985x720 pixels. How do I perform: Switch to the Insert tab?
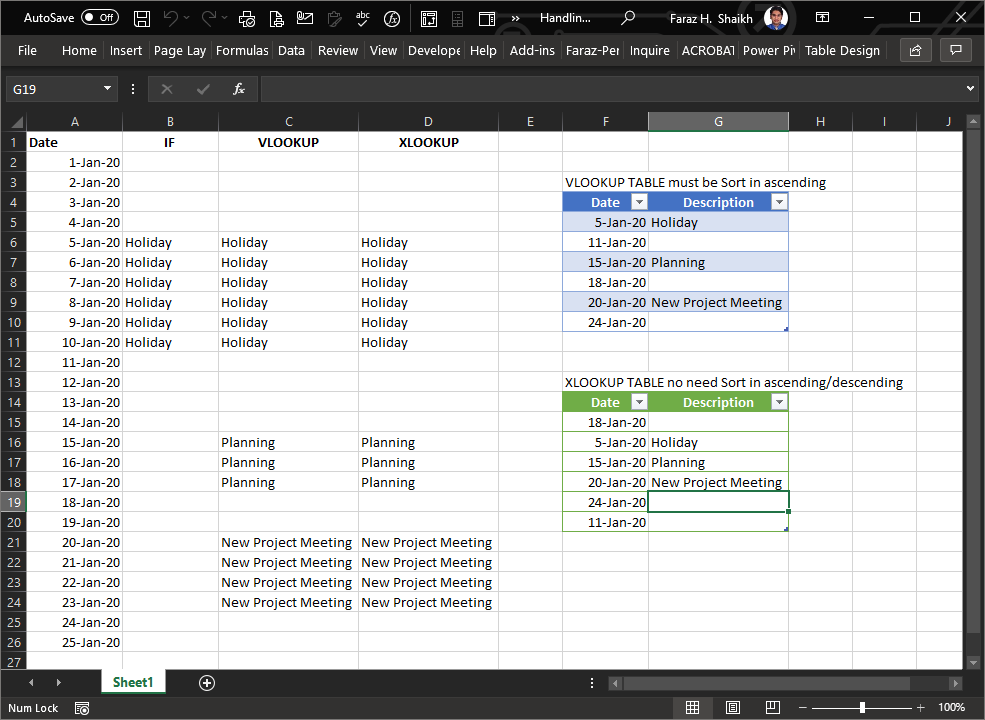point(126,50)
